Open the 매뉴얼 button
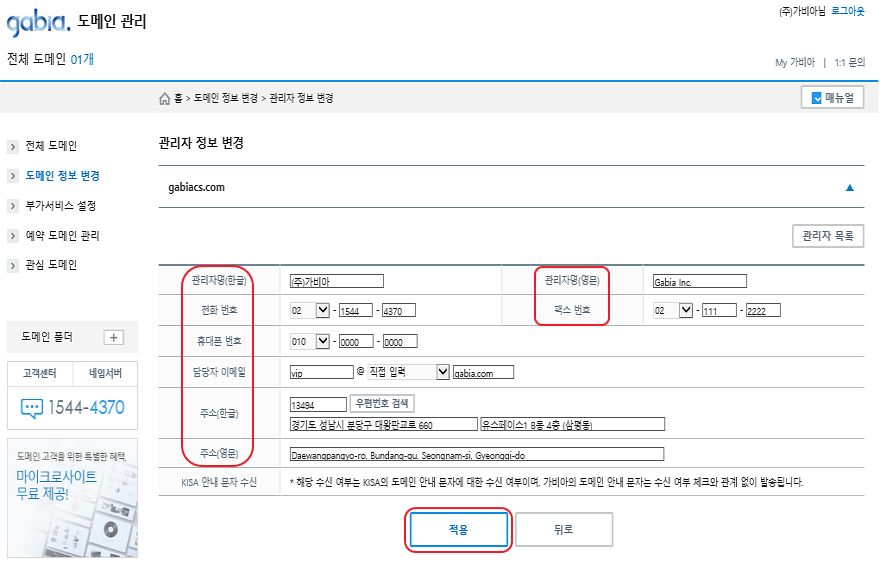 point(832,98)
